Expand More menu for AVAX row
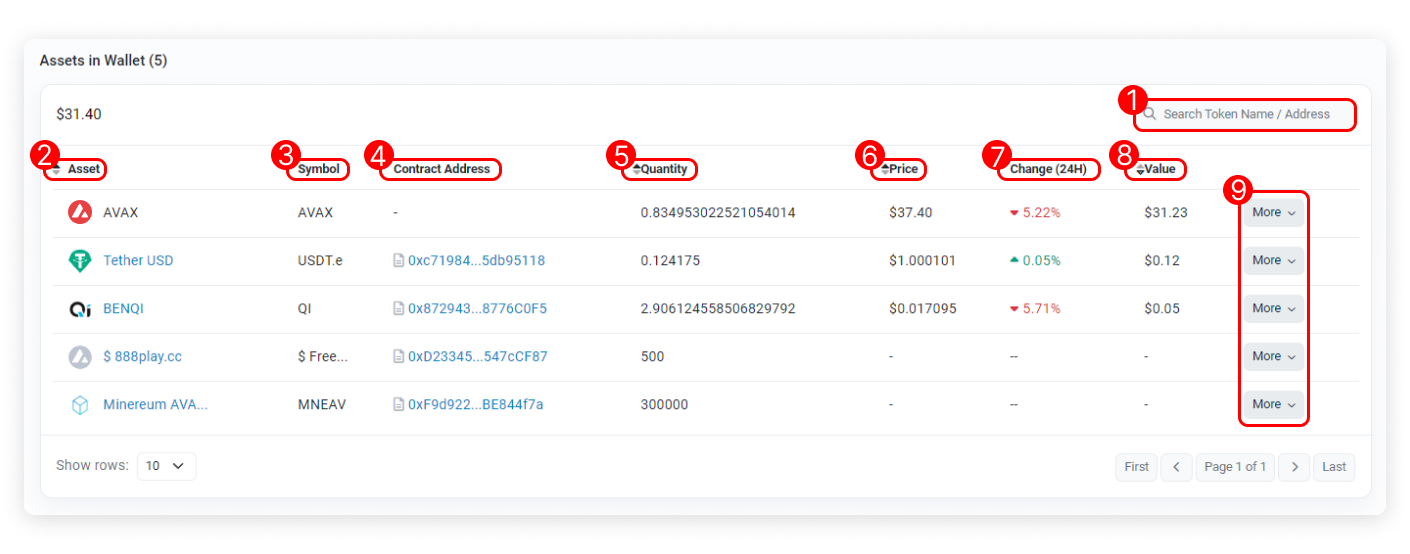Image resolution: width=1410 pixels, height=554 pixels. pyautogui.click(x=1273, y=212)
